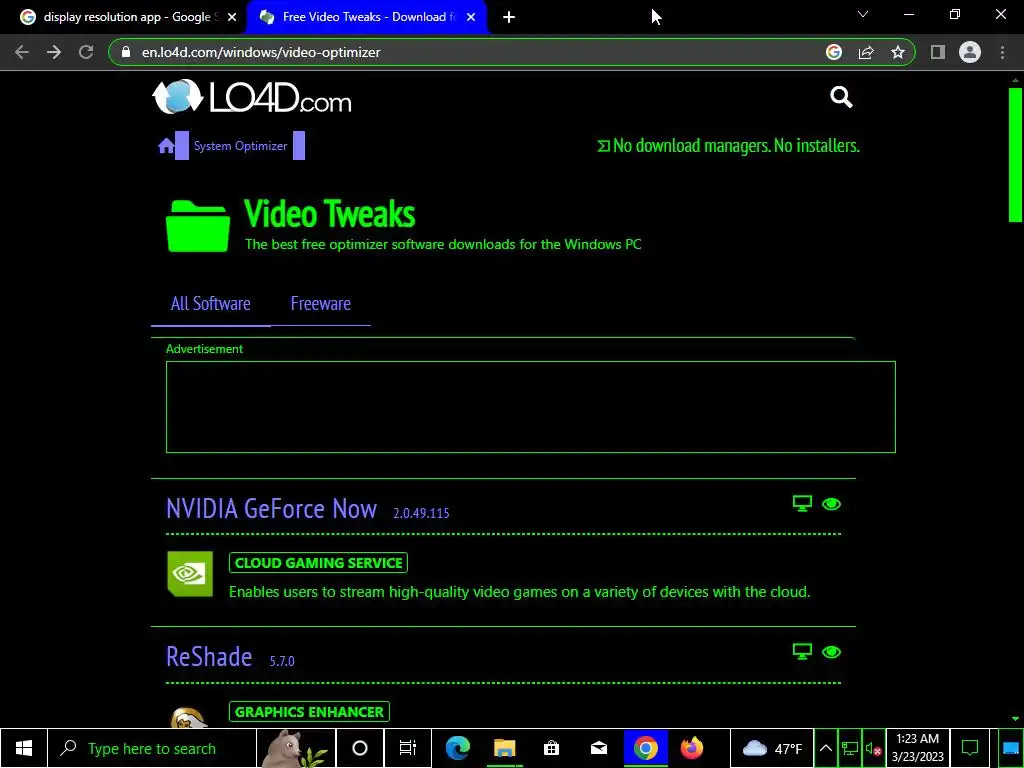This screenshot has width=1024, height=768.
Task: Reload the page with the refresh icon
Action: [x=86, y=52]
